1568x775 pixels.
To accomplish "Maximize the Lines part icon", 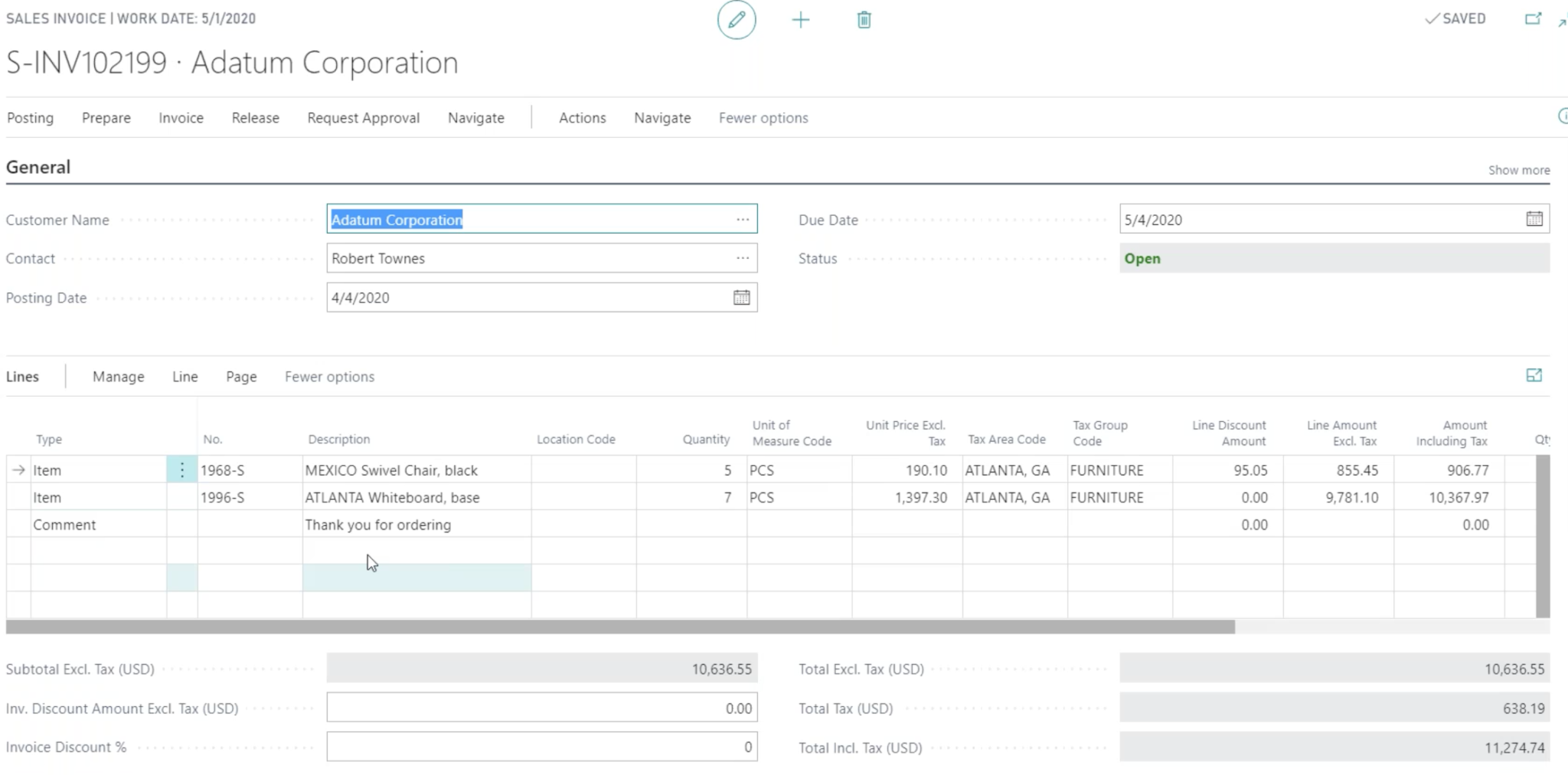I will [x=1534, y=375].
